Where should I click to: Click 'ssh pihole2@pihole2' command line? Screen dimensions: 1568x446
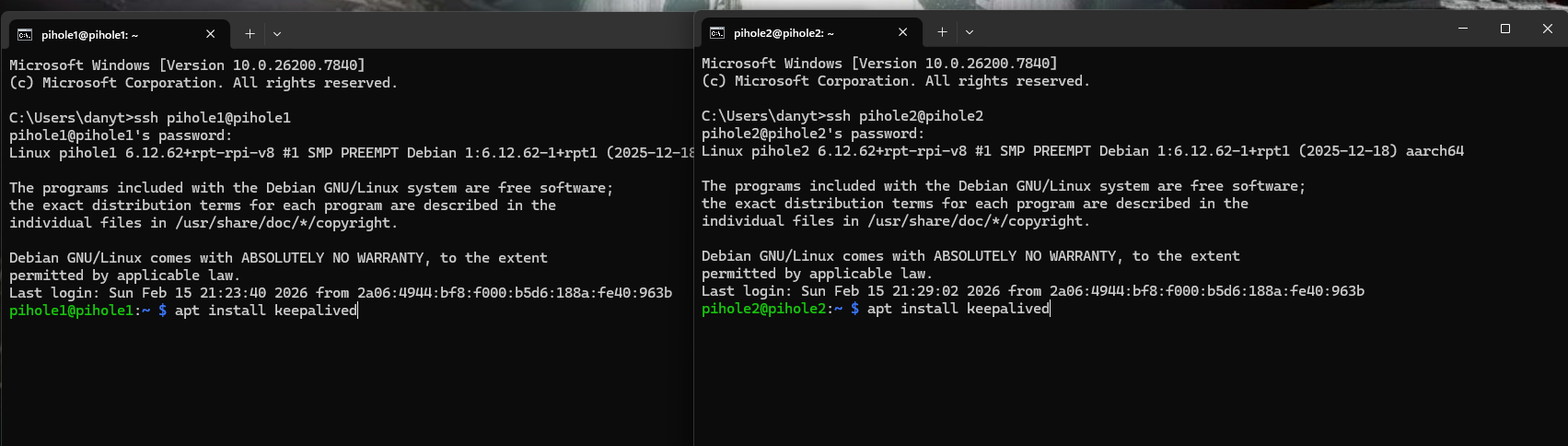[842, 116]
